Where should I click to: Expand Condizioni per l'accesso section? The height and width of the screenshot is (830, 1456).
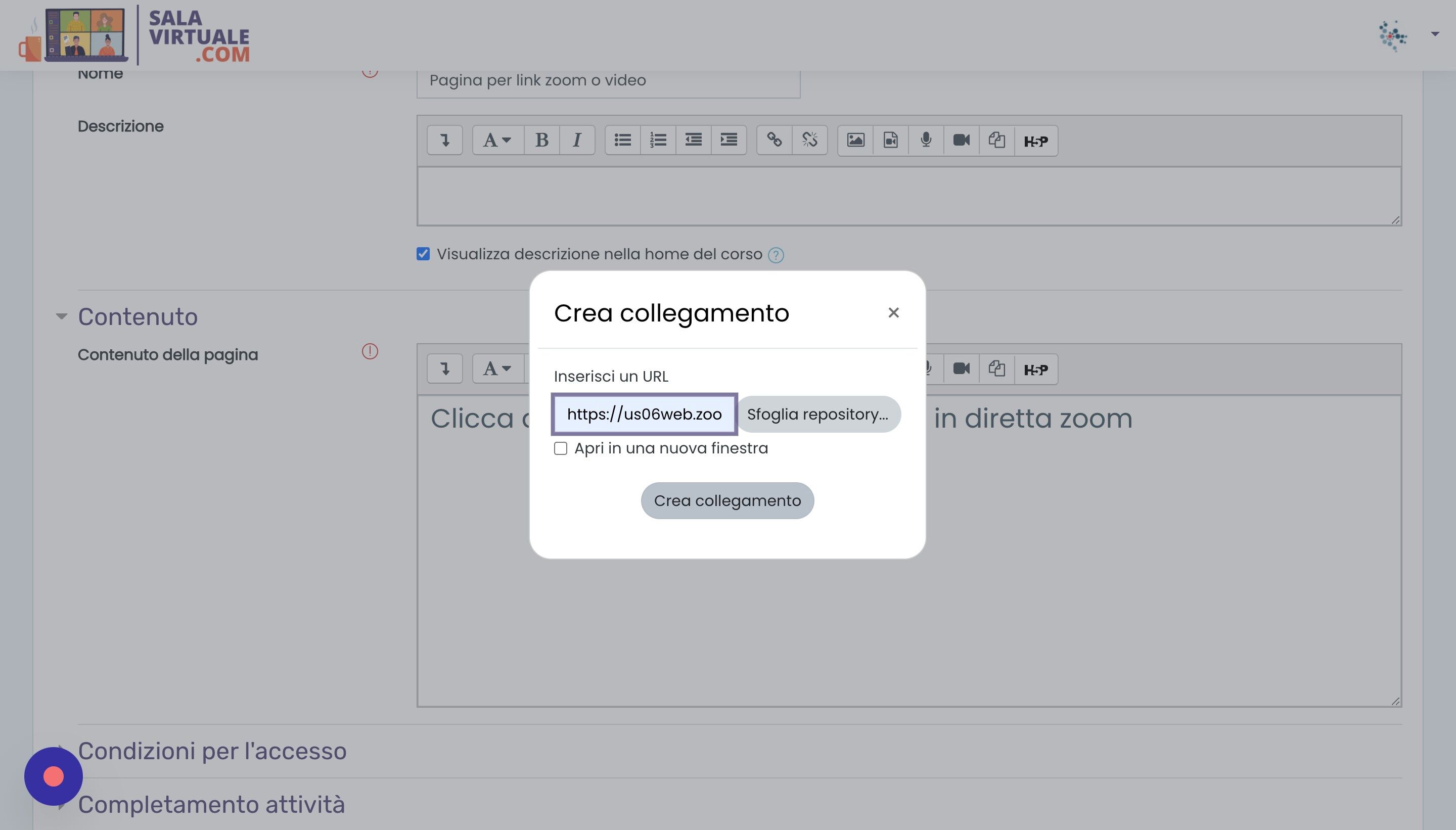(x=211, y=751)
